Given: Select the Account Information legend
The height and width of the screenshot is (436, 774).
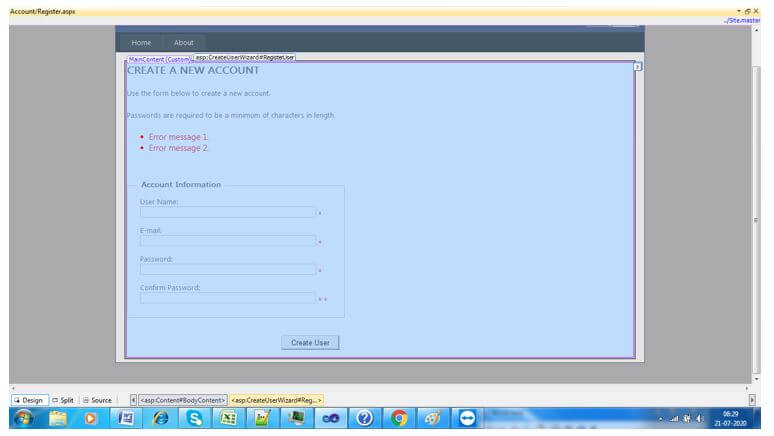Looking at the screenshot, I should tap(181, 184).
